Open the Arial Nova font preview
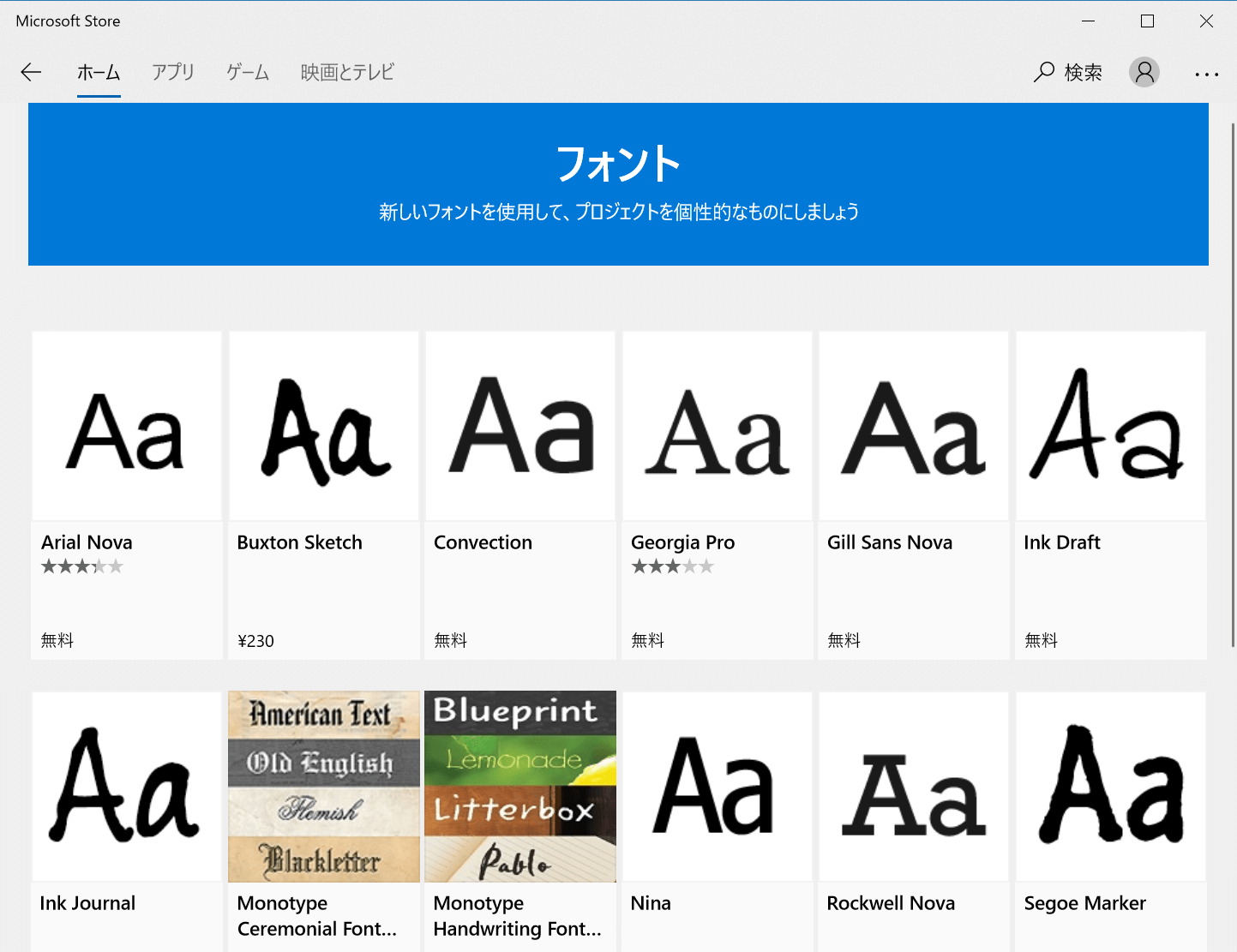This screenshot has height=952, width=1237. pyautogui.click(x=127, y=426)
